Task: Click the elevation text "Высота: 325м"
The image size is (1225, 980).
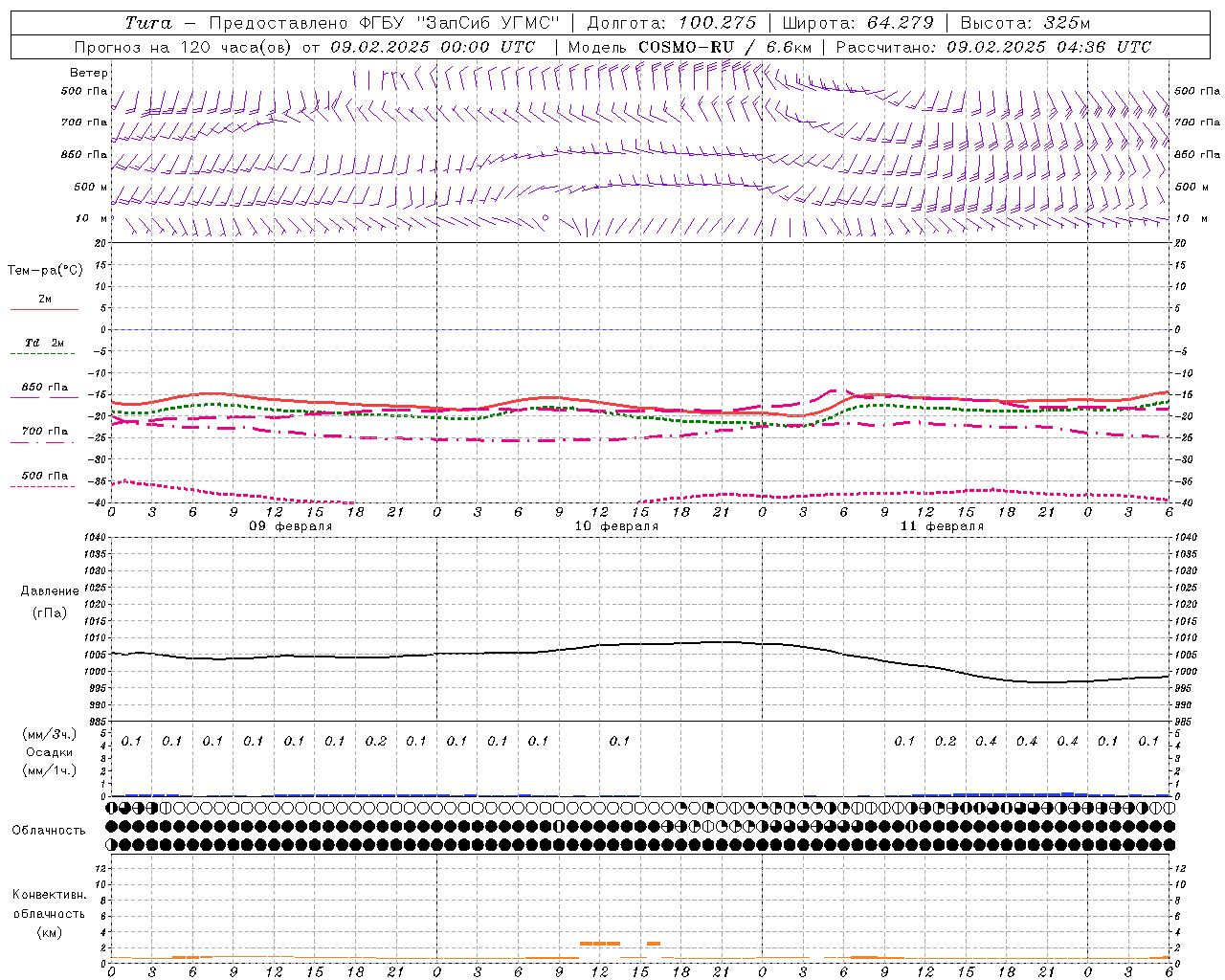Action: click(x=1025, y=23)
